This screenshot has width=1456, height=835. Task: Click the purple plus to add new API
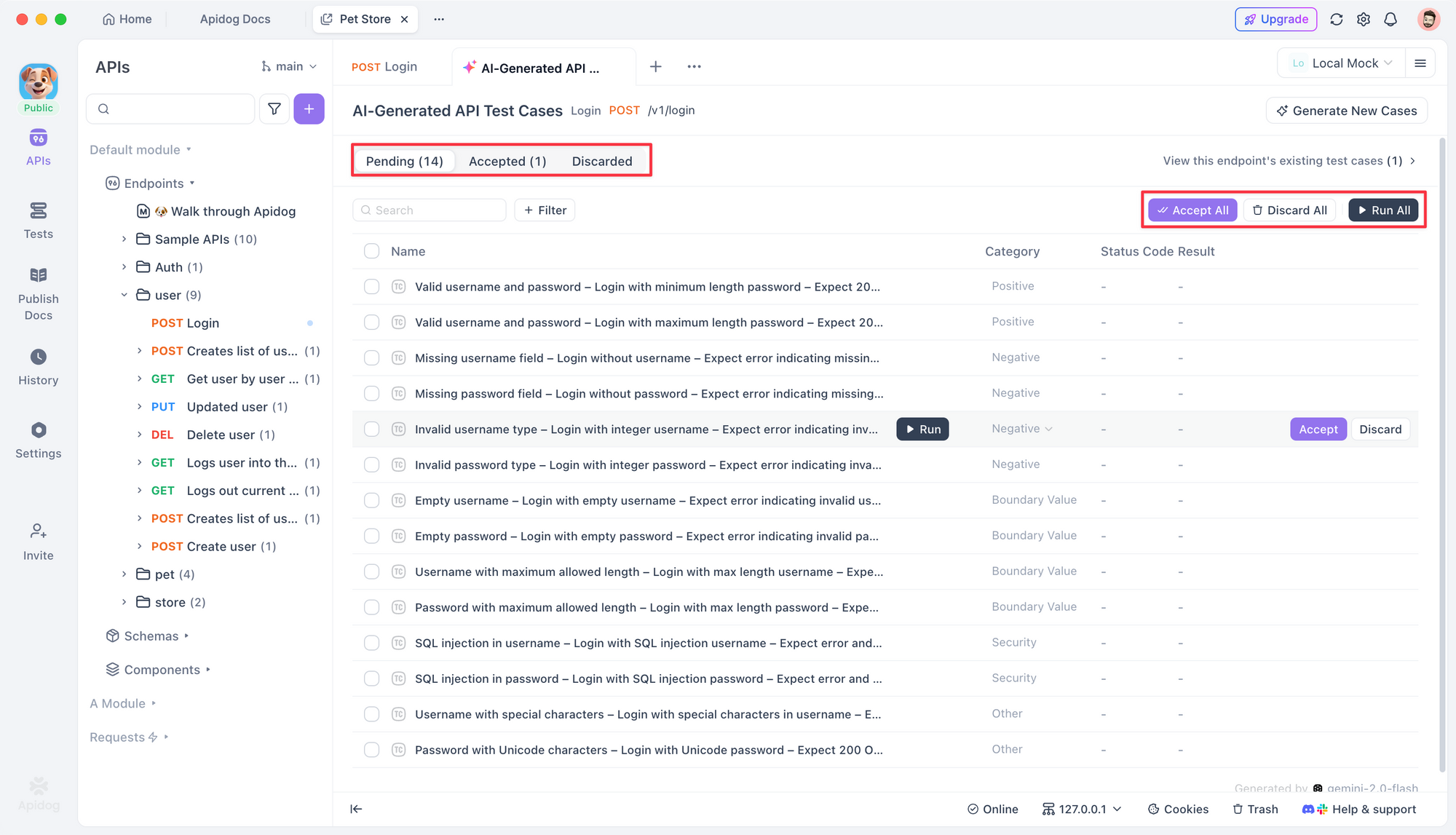coord(309,108)
